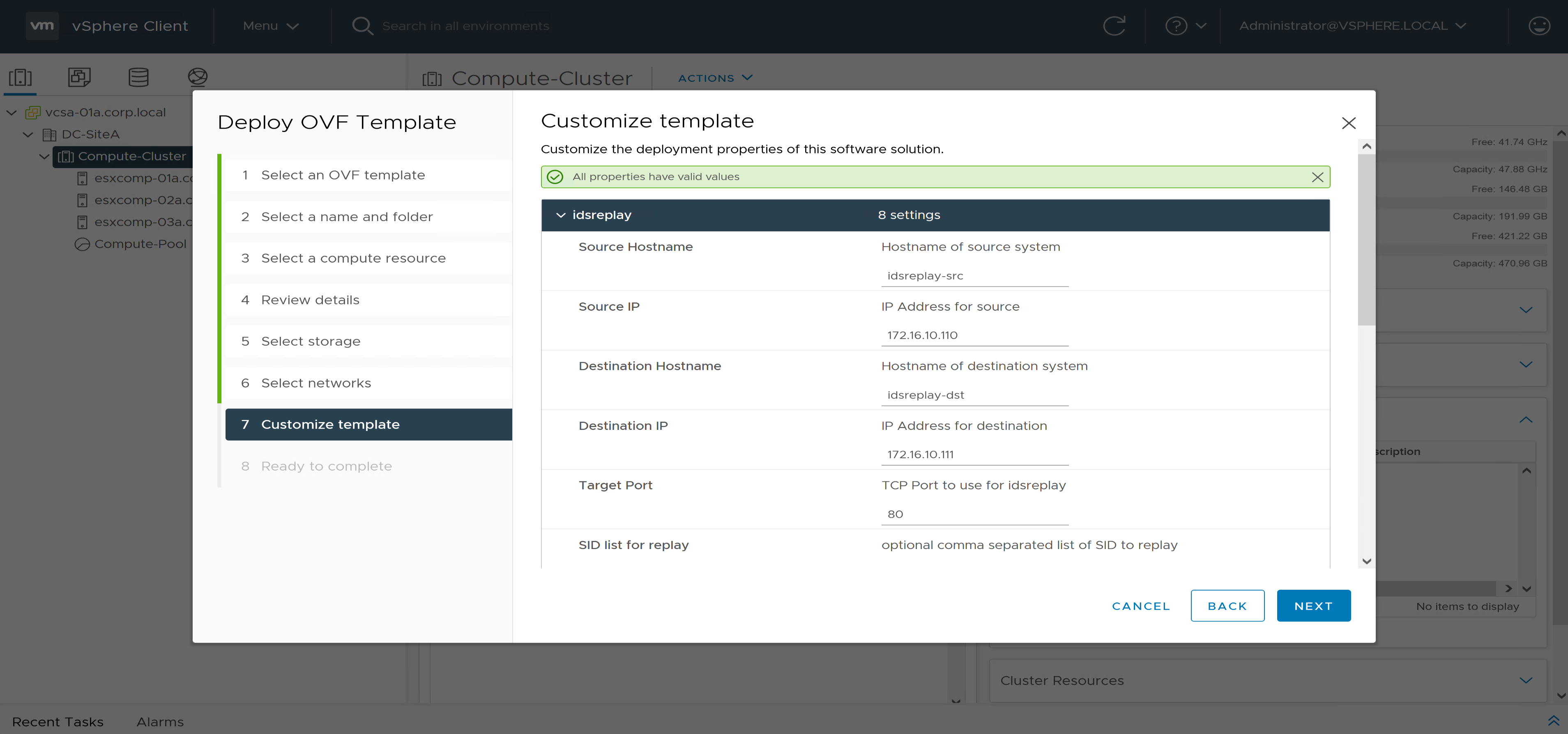Click the Compute-Cluster title icon

[432, 78]
